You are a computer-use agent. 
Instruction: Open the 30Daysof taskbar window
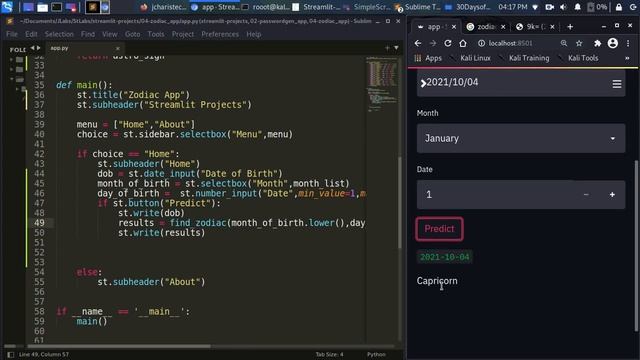(x=468, y=7)
